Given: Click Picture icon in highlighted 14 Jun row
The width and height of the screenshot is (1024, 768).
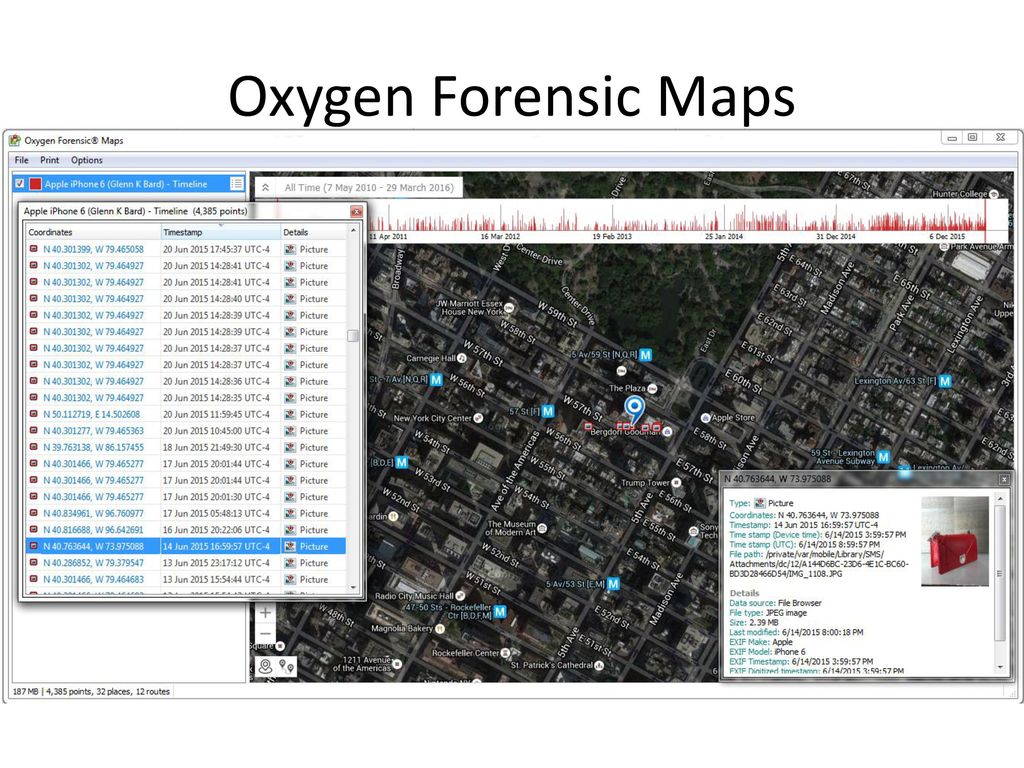Looking at the screenshot, I should pyautogui.click(x=290, y=546).
